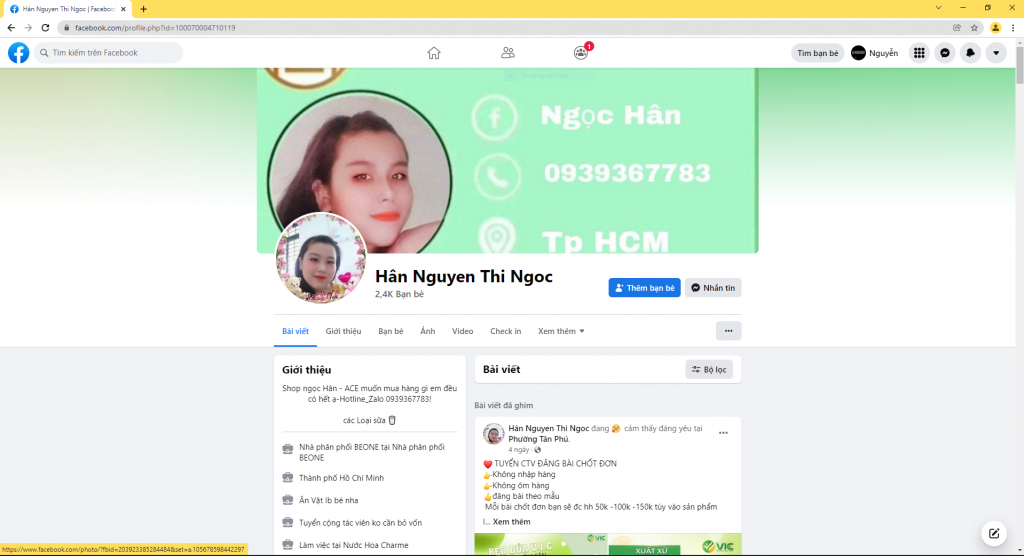This screenshot has width=1024, height=556.
Task: Open the pinned post three-dots menu
Action: click(x=723, y=433)
